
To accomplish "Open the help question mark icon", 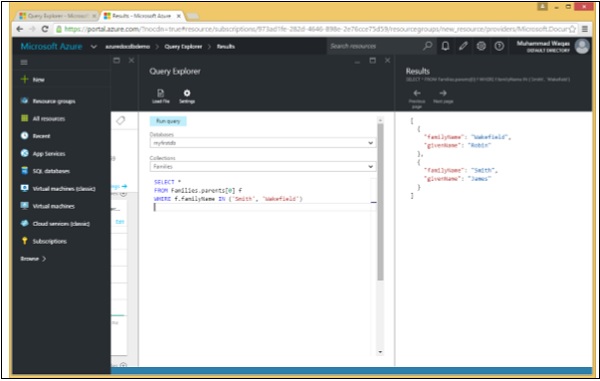I will [499, 46].
